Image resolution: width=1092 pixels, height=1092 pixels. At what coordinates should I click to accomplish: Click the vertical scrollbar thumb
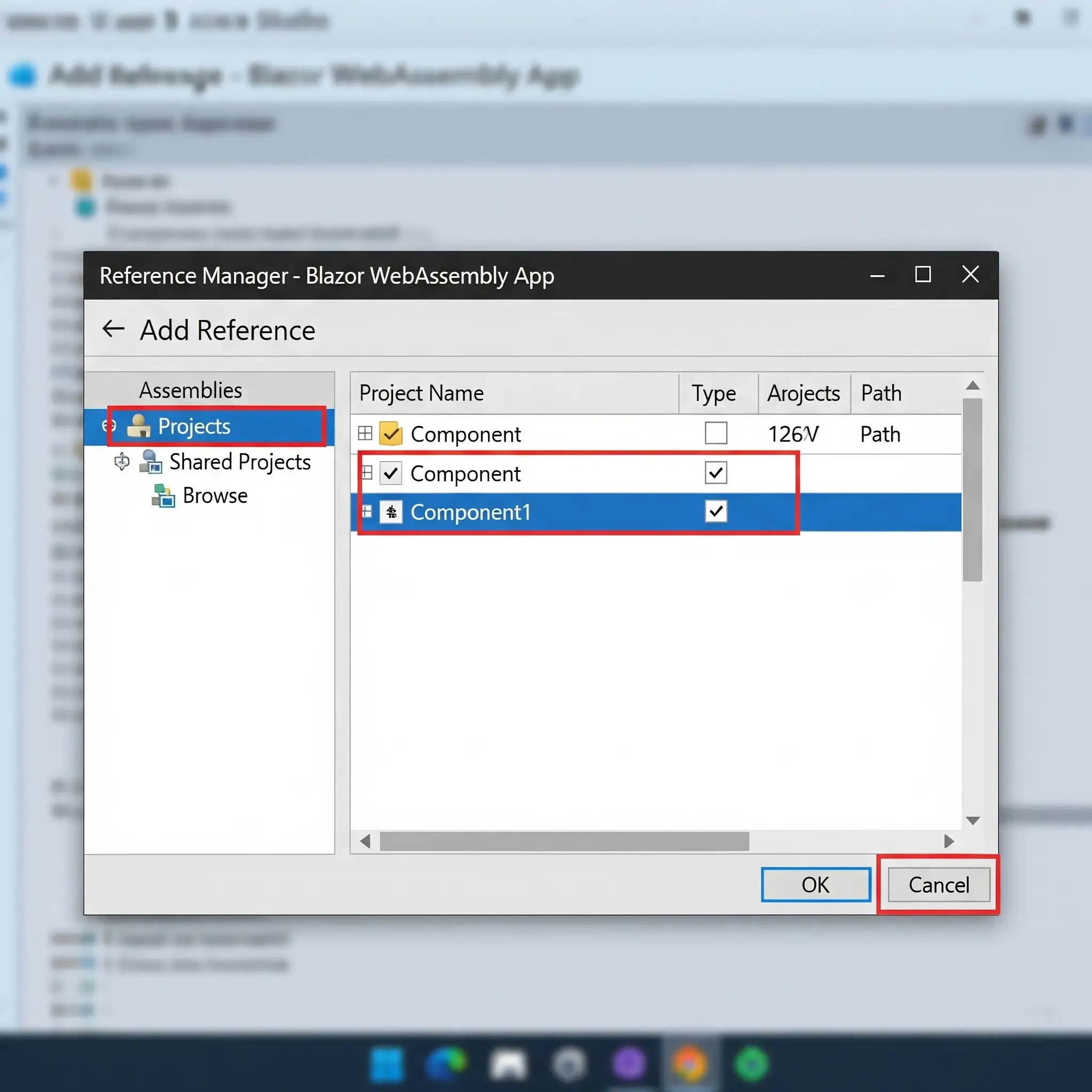point(972,489)
